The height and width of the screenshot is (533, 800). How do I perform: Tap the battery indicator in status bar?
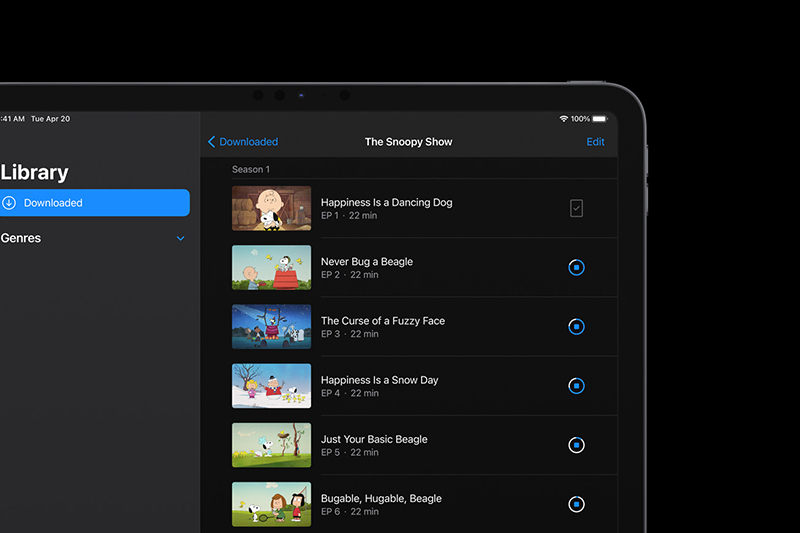pyautogui.click(x=600, y=119)
